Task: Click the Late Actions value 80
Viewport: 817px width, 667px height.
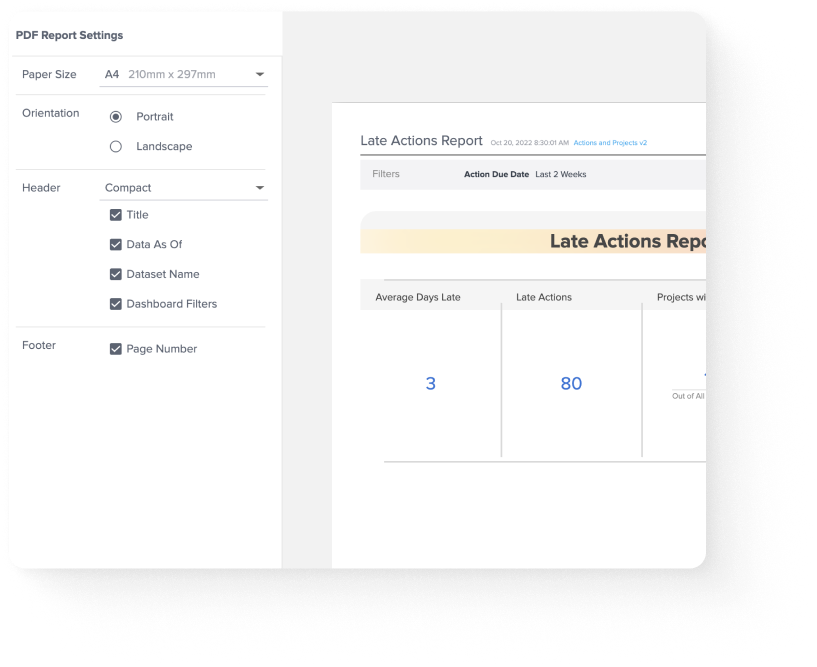Action: coord(571,384)
